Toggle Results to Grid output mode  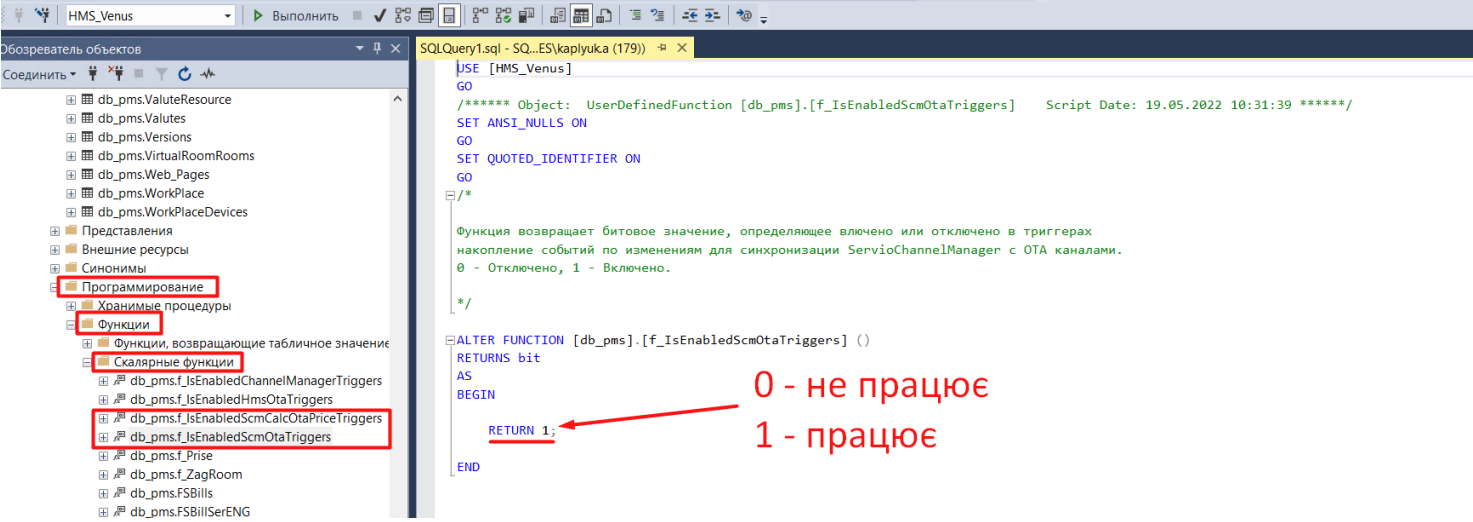click(x=581, y=16)
